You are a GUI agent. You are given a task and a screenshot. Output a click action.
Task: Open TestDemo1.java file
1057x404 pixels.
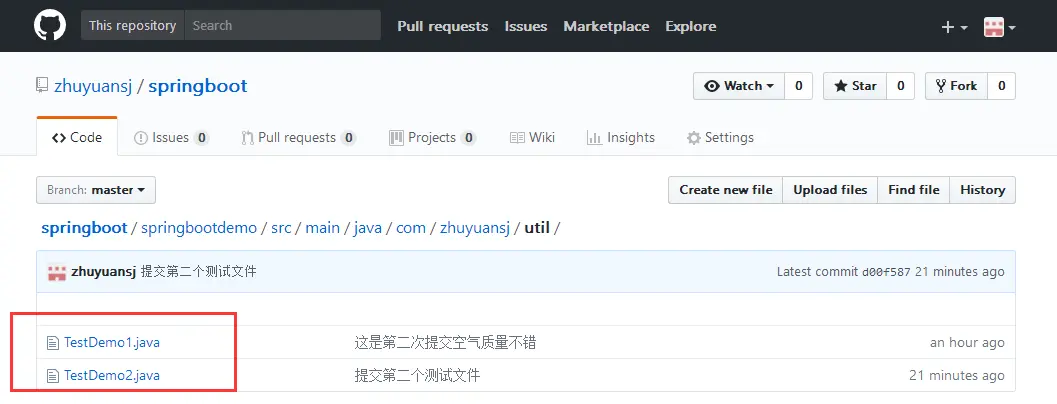[112, 343]
